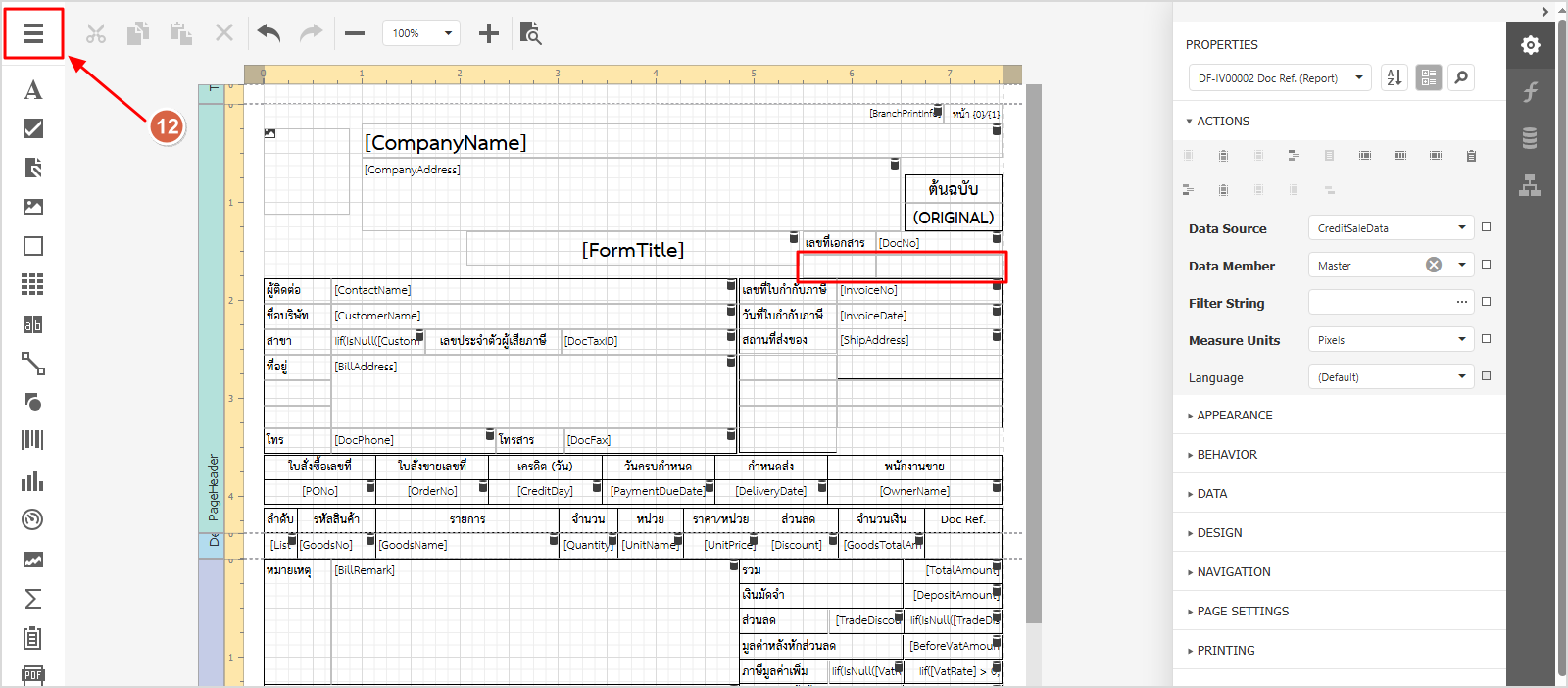1568x688 pixels.
Task: Select the Bar Code tool
Action: coord(33,440)
